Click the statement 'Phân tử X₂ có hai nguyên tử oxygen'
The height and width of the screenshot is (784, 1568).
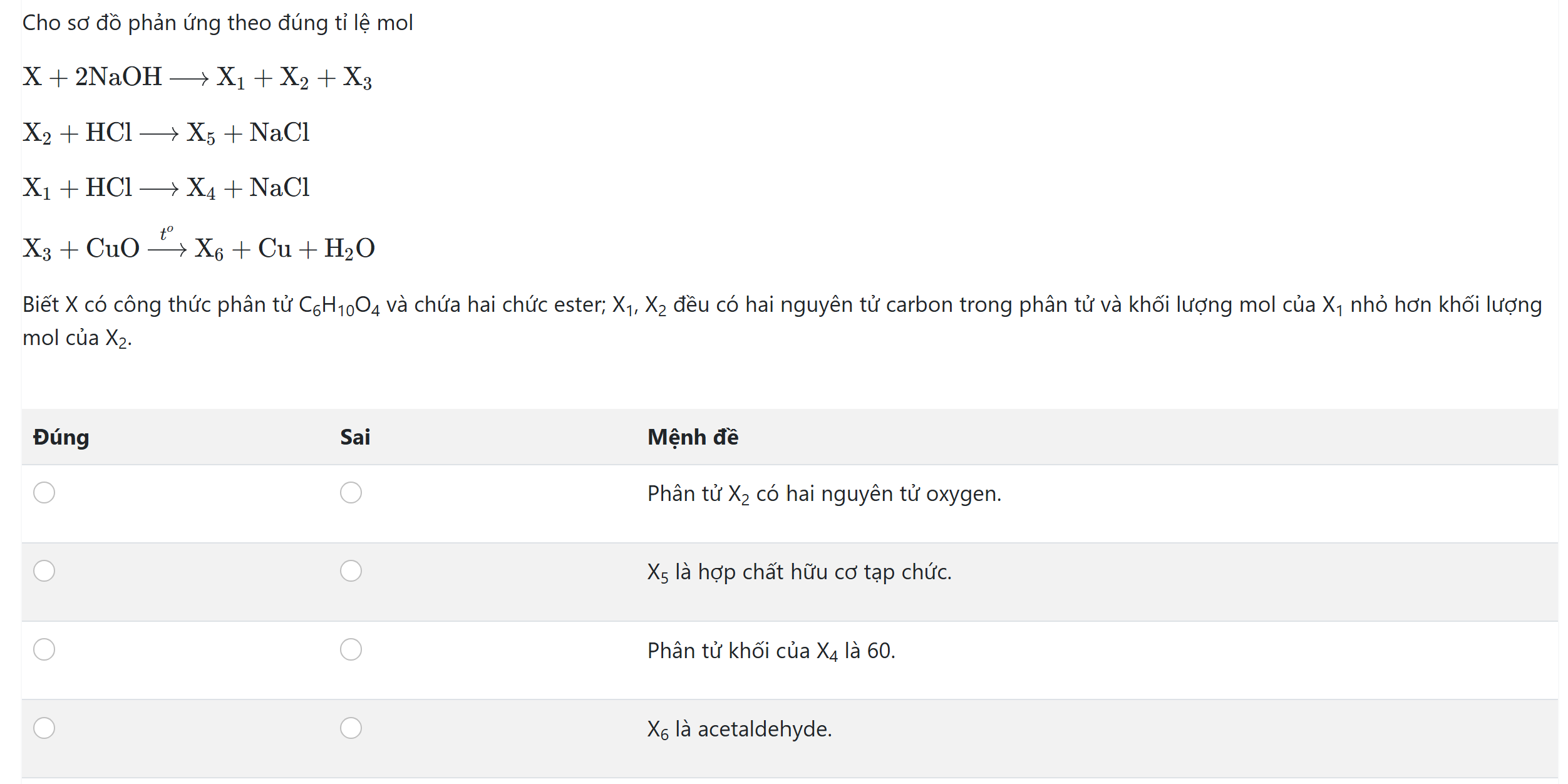(824, 494)
